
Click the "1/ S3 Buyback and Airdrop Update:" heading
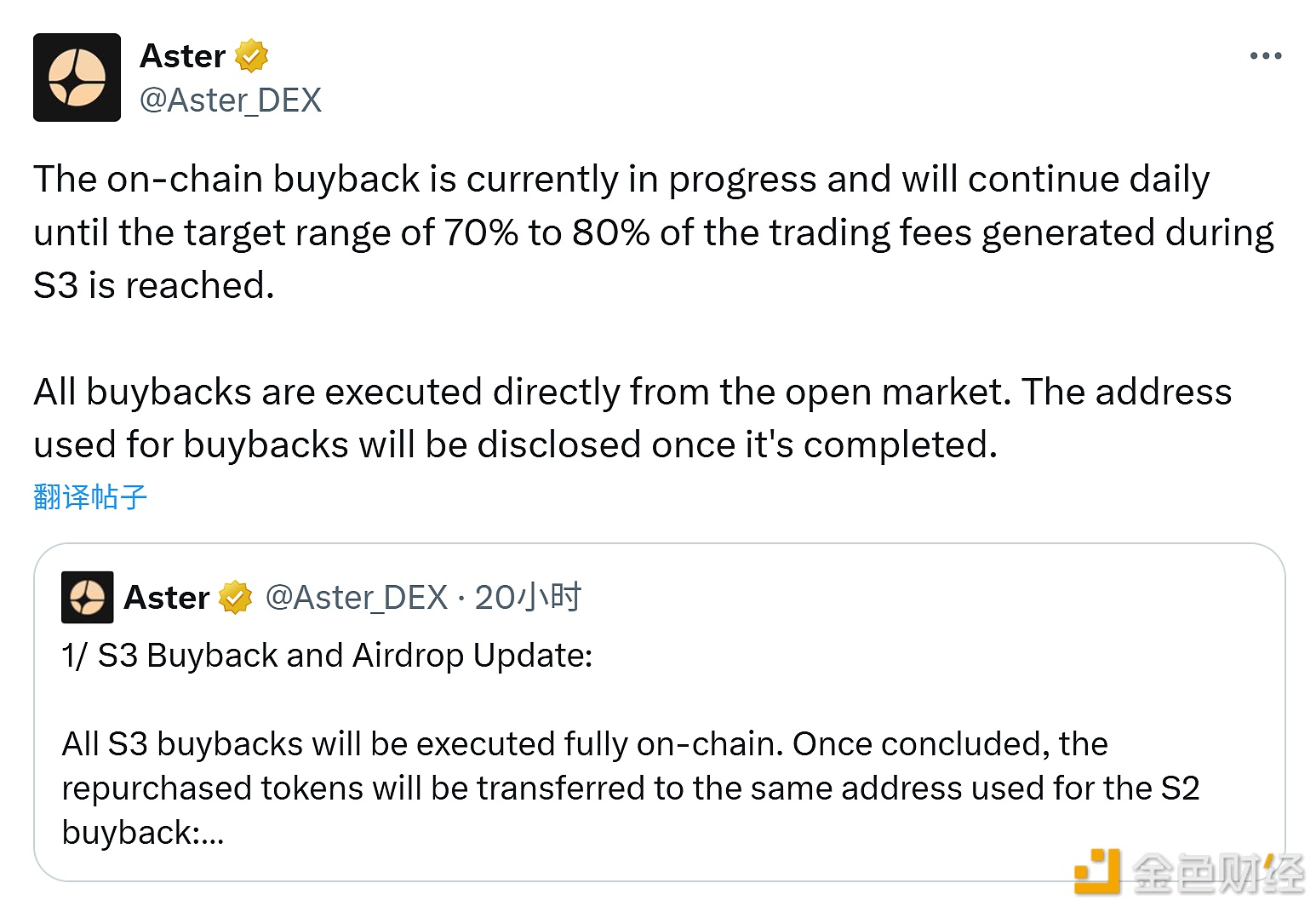(327, 656)
